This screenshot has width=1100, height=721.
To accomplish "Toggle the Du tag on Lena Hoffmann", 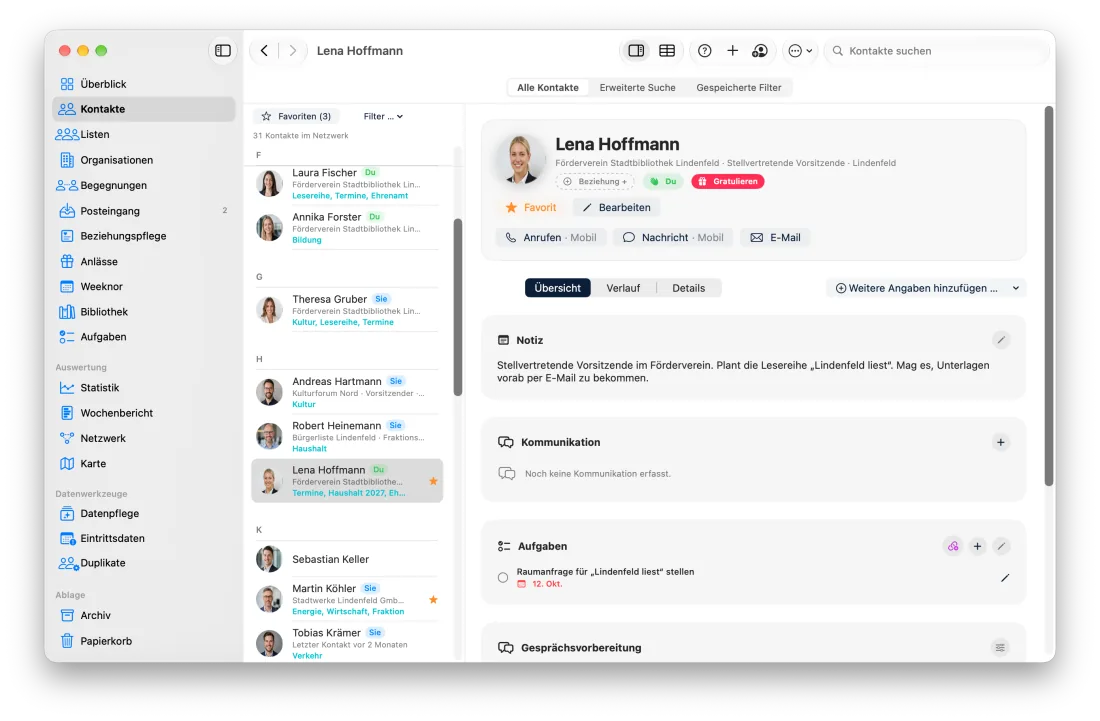I will (x=664, y=182).
